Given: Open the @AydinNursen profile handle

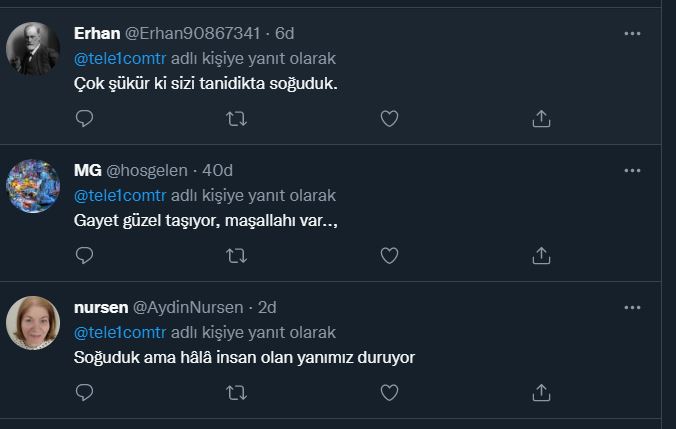Looking at the screenshot, I should pyautogui.click(x=190, y=307).
